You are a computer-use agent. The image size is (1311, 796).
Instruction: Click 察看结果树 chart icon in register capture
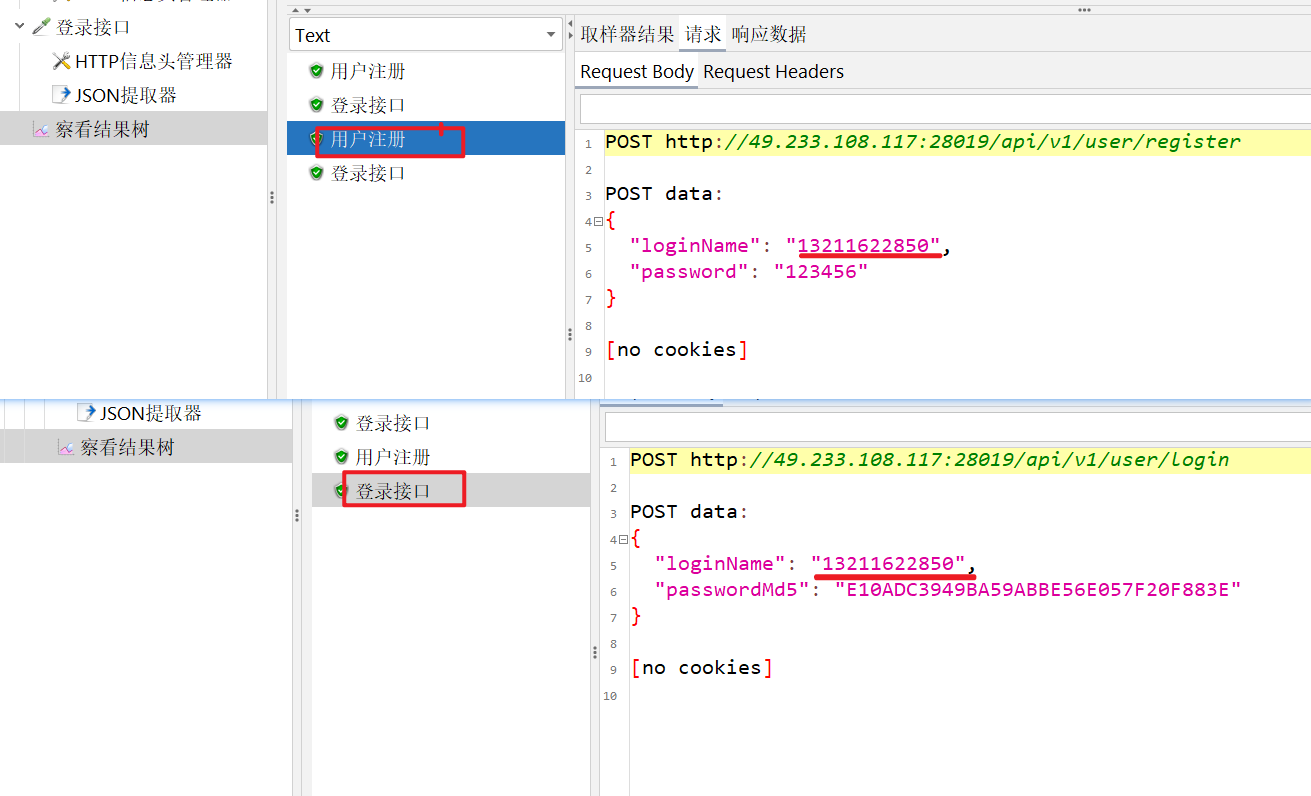(x=40, y=129)
